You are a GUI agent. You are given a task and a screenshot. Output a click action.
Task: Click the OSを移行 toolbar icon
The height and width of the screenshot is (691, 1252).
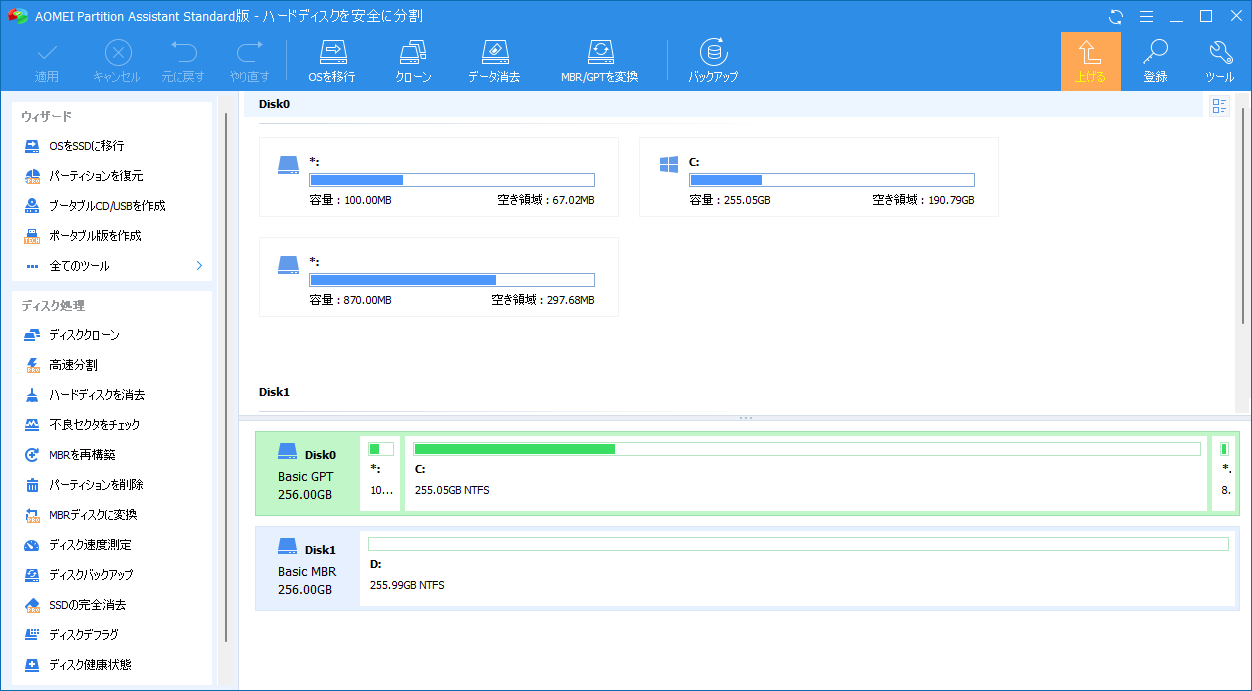tap(332, 62)
